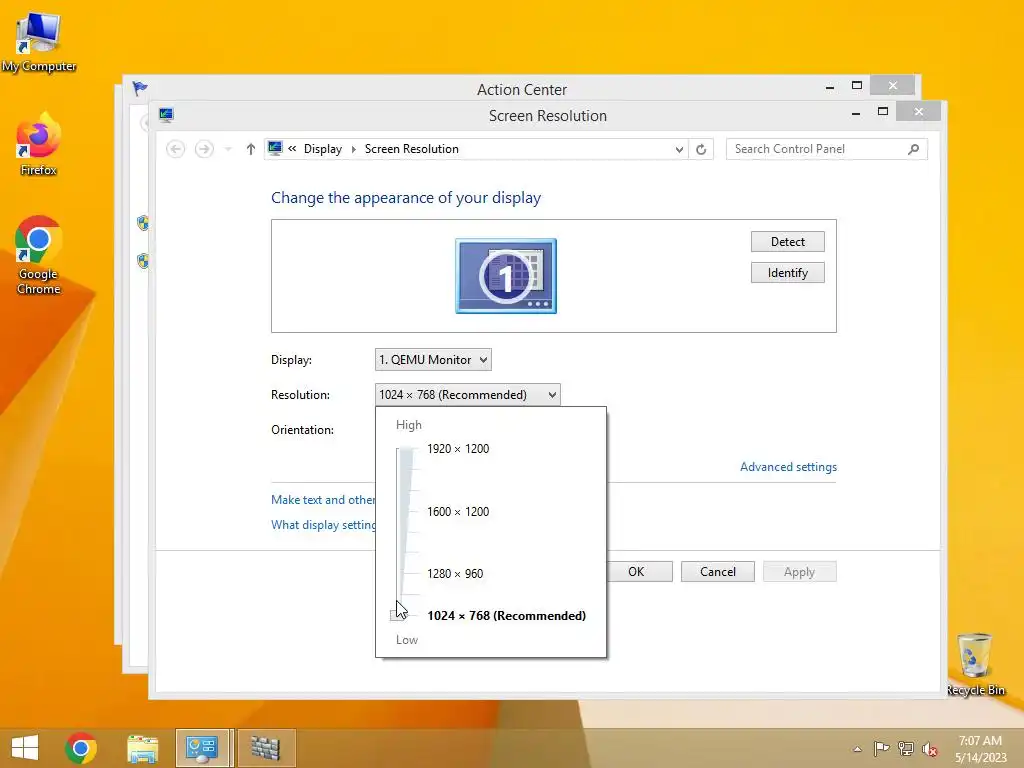Expand the address bar history dropdown
1024x768 pixels.
click(679, 149)
